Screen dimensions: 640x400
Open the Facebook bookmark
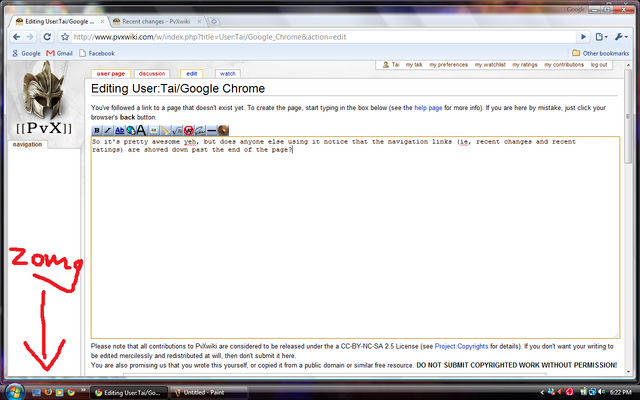tap(97, 53)
